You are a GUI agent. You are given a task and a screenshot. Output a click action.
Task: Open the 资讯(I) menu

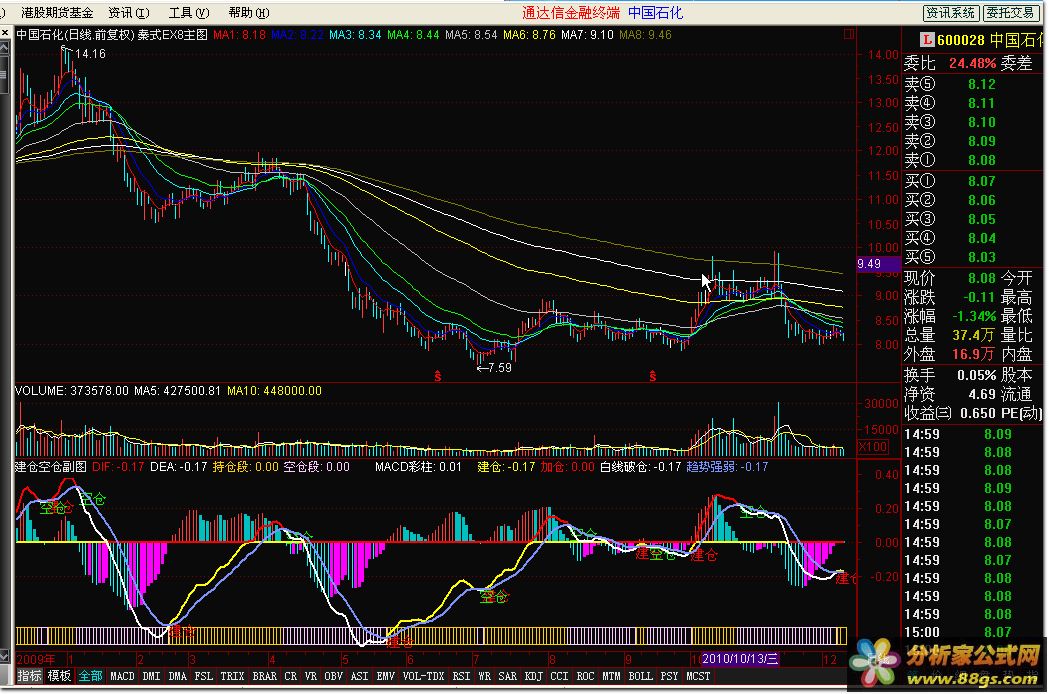point(128,13)
